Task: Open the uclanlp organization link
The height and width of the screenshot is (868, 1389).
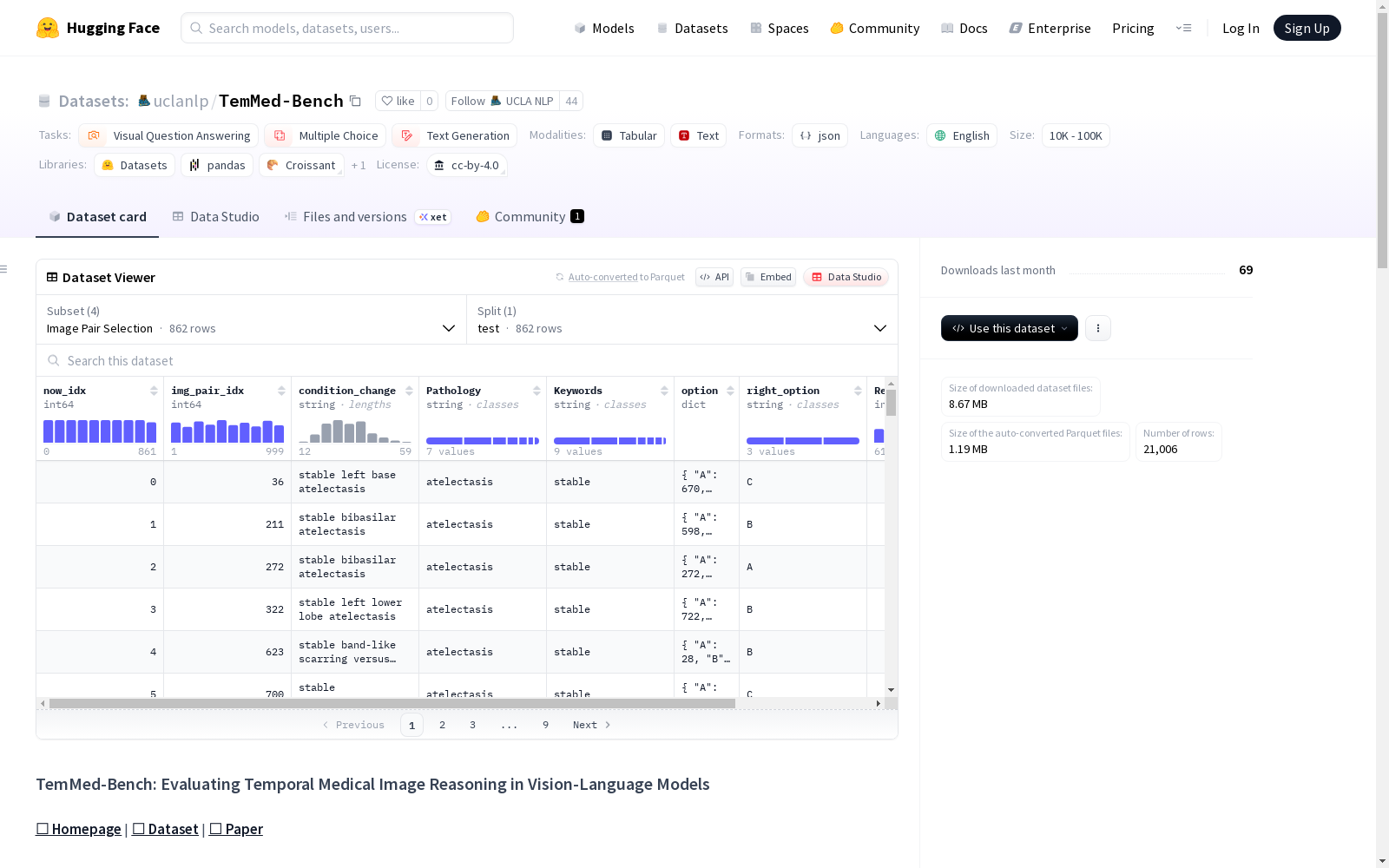Action: coord(181,101)
